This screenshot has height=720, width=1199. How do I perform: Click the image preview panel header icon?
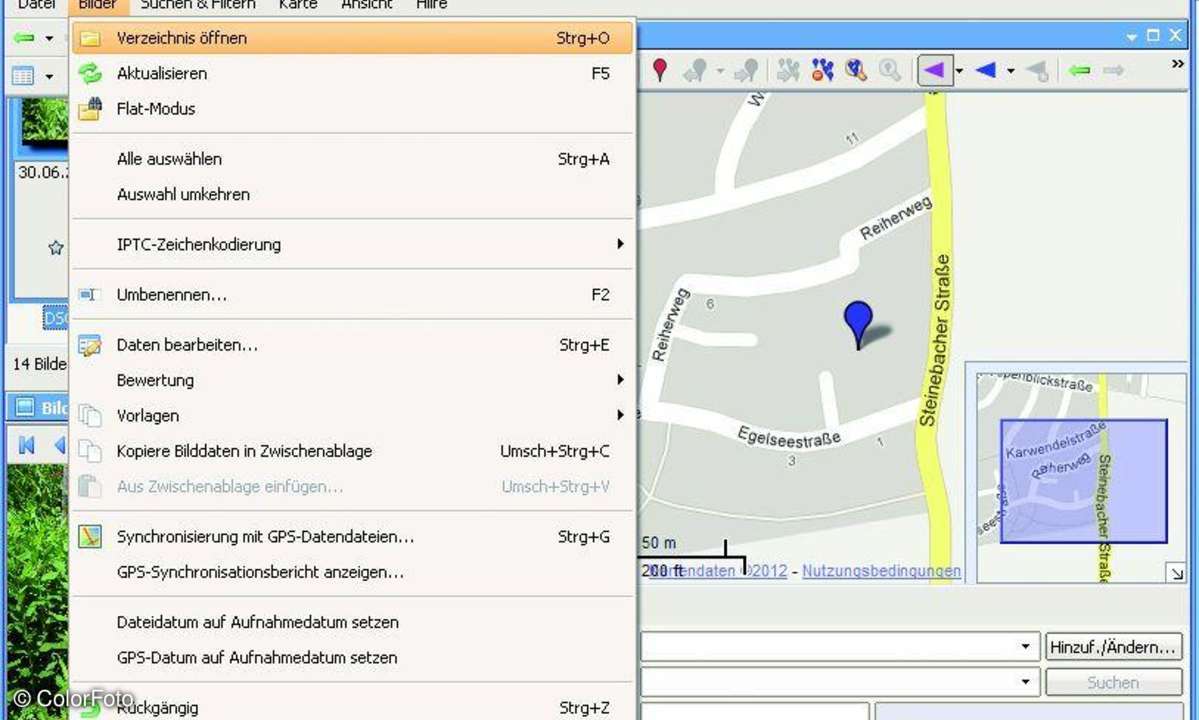pyautogui.click(x=25, y=407)
